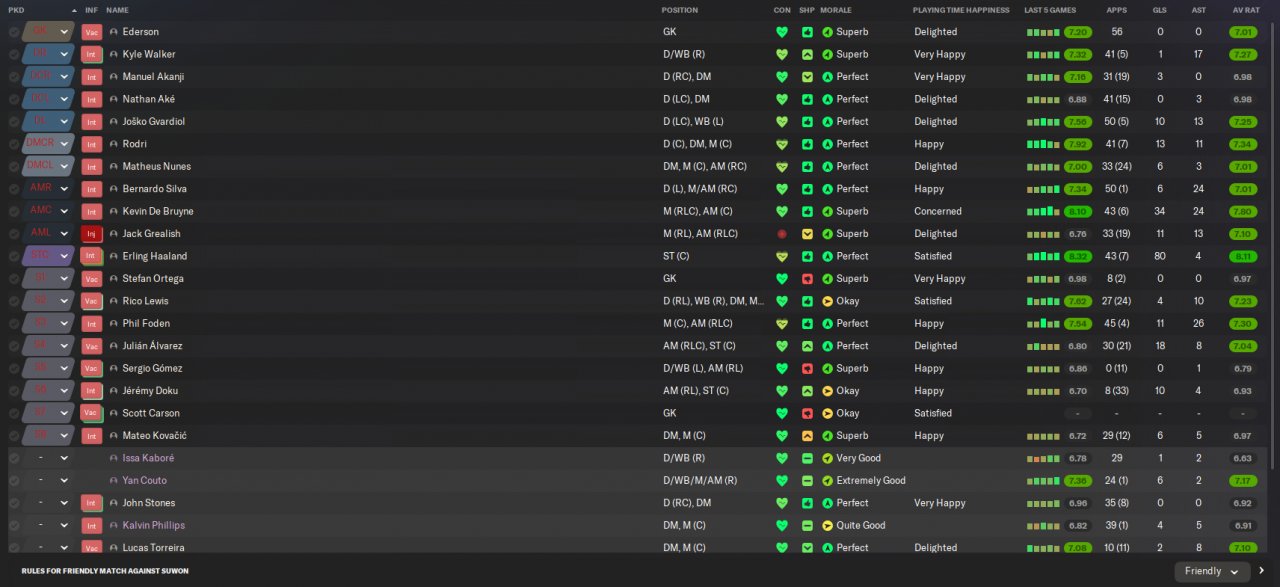Image resolution: width=1280 pixels, height=587 pixels.
Task: Open Joško Gvardiol's player profile
Action: point(154,122)
